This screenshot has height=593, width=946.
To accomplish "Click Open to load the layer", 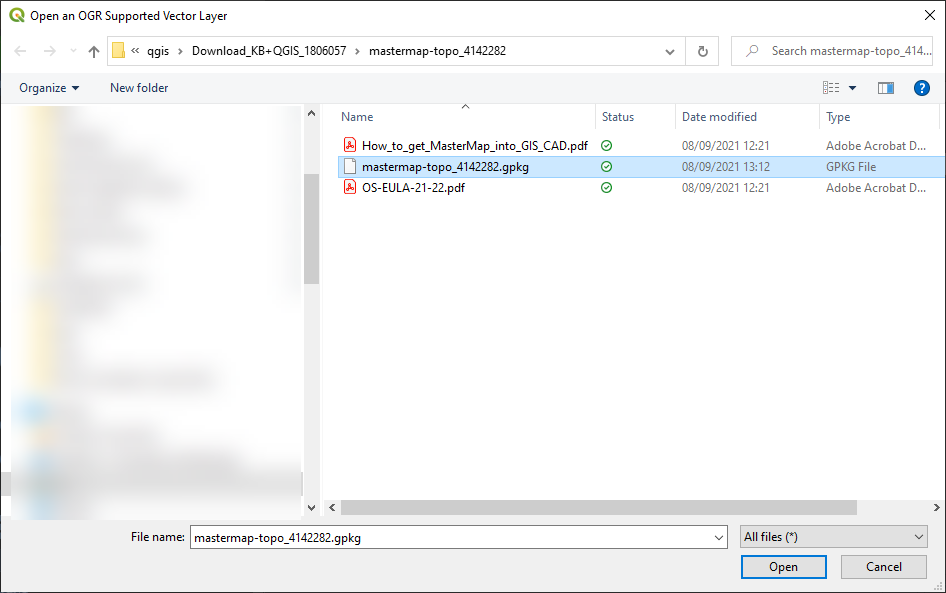I will click(784, 567).
